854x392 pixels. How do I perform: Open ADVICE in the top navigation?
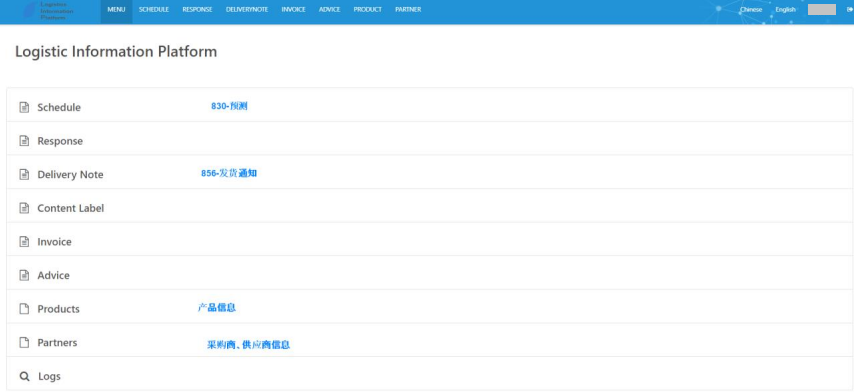point(330,9)
